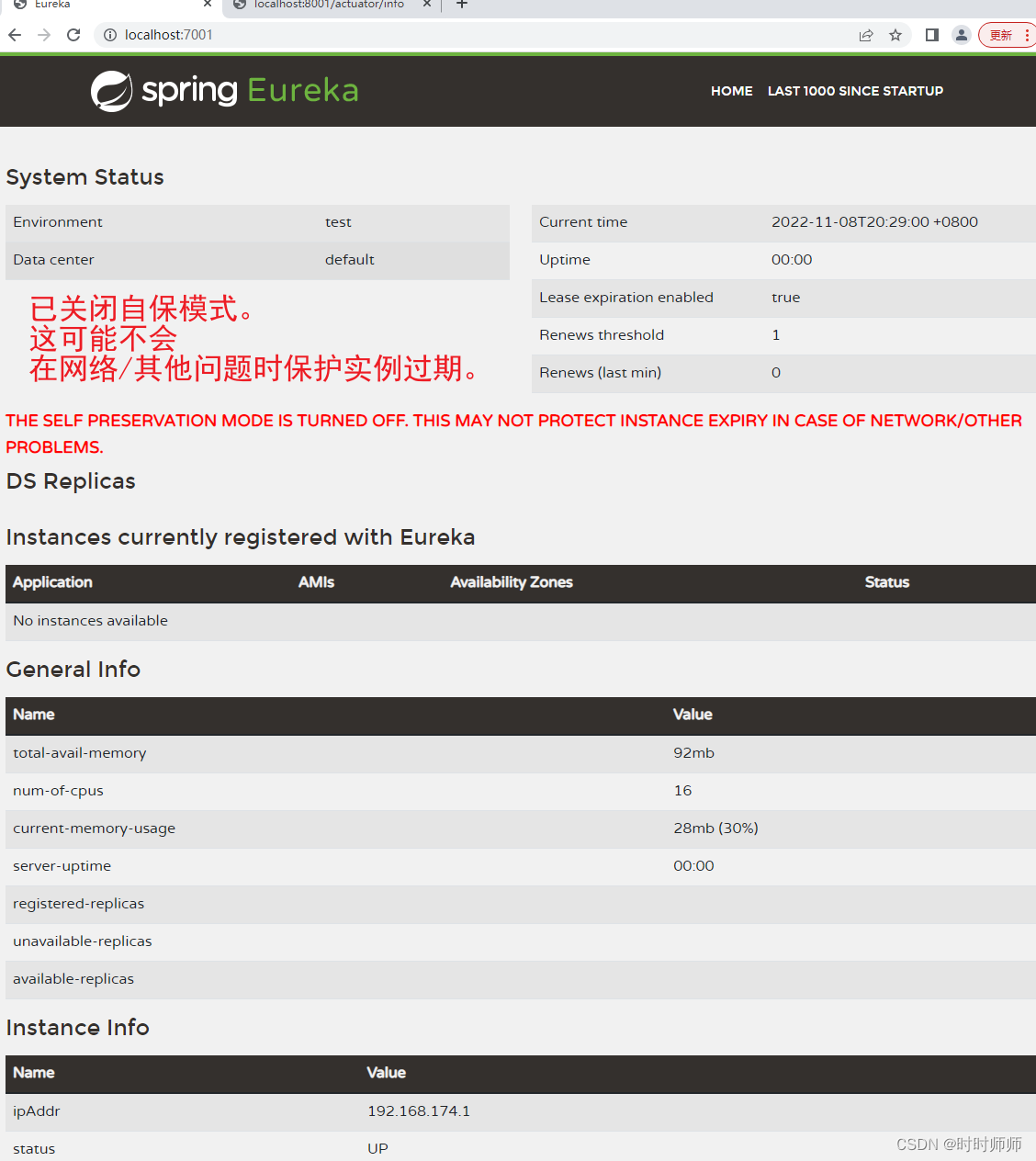Open the side panel icon

[931, 35]
